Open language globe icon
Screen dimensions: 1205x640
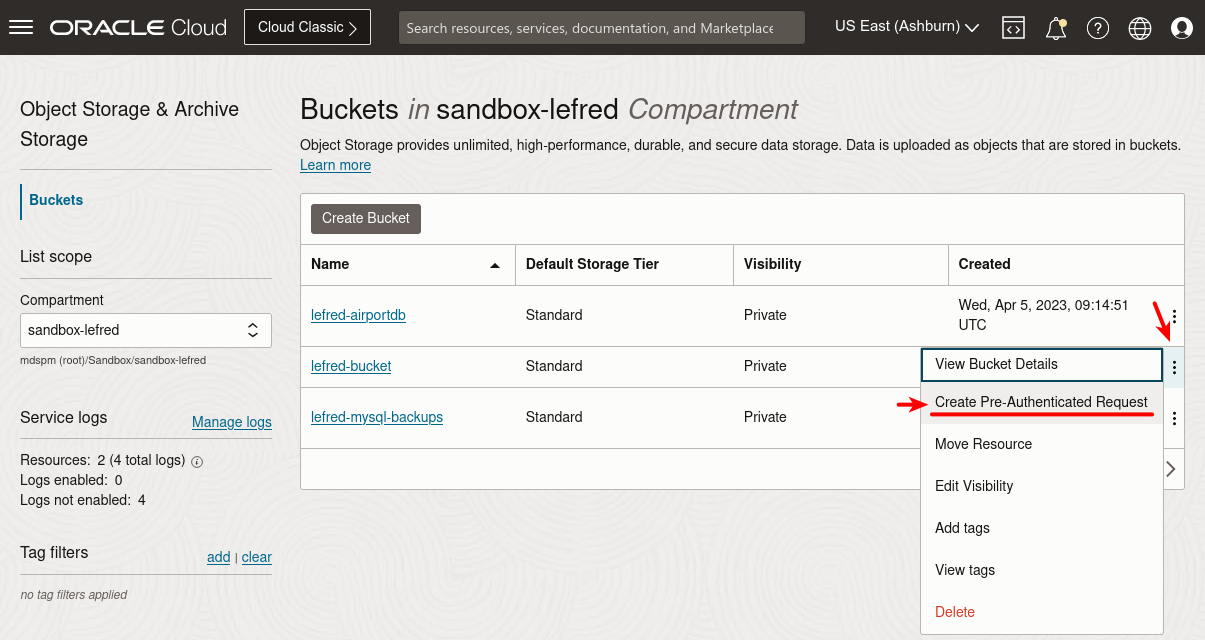coord(1140,28)
